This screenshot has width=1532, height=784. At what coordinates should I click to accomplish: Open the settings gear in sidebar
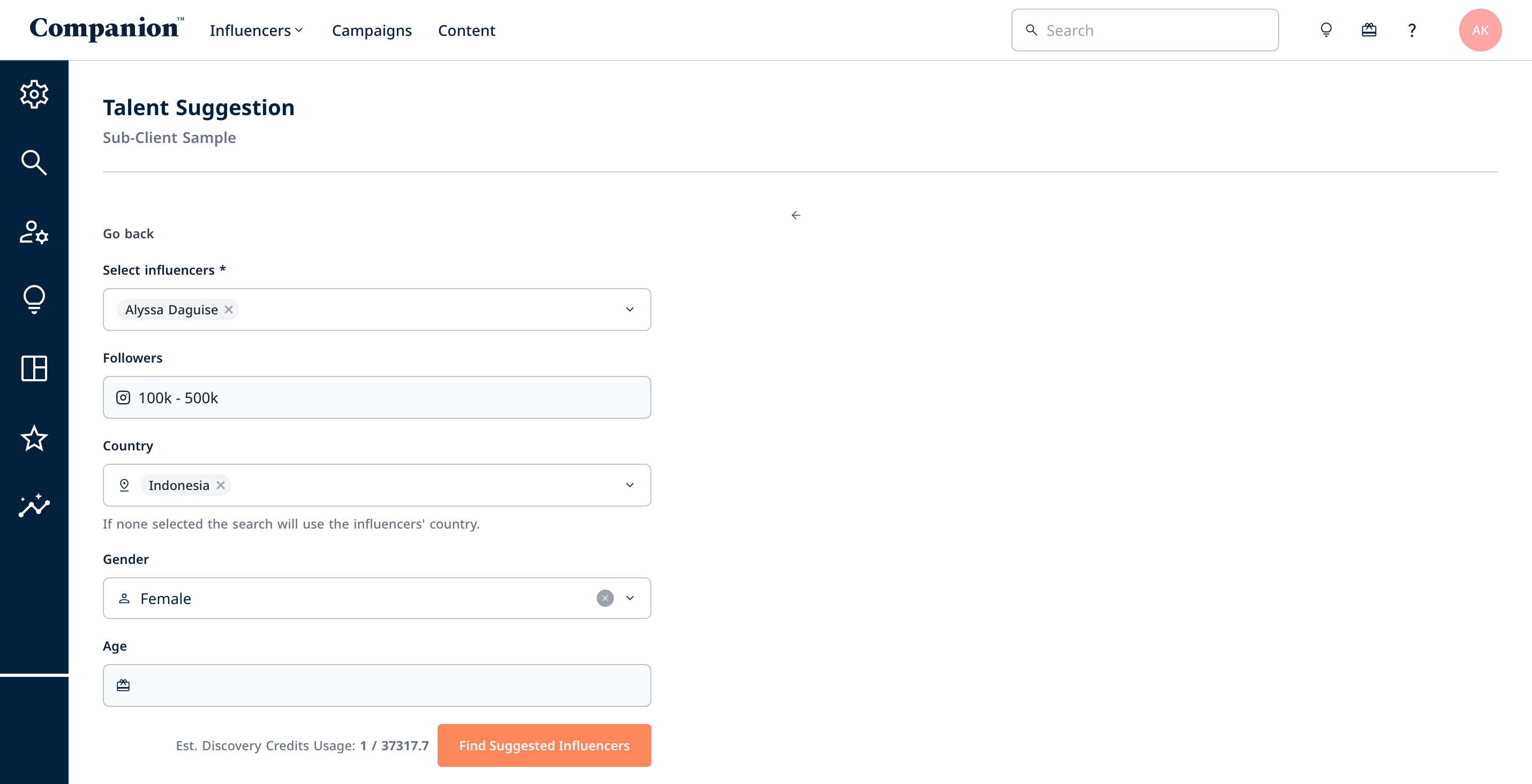pos(34,94)
